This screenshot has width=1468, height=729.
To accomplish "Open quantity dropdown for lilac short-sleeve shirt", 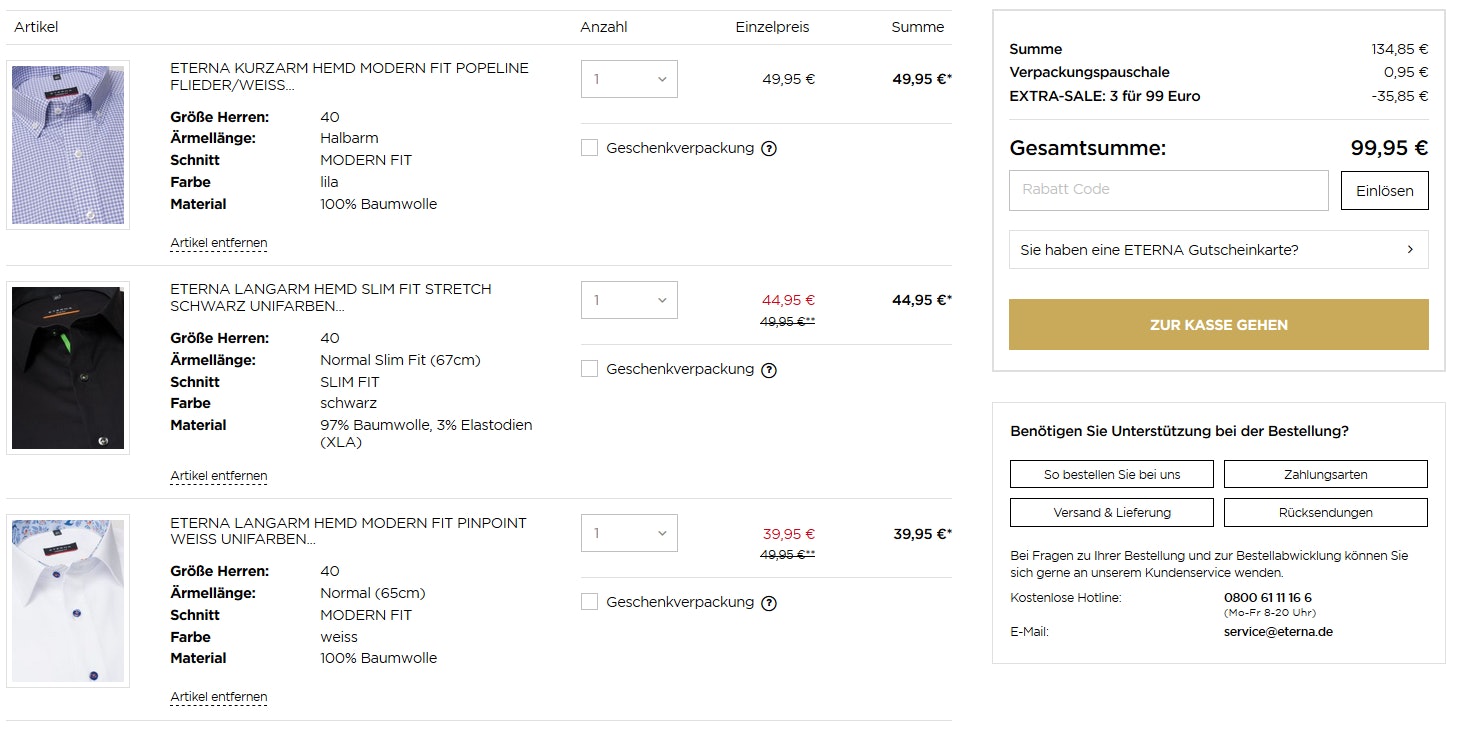I will 629,79.
